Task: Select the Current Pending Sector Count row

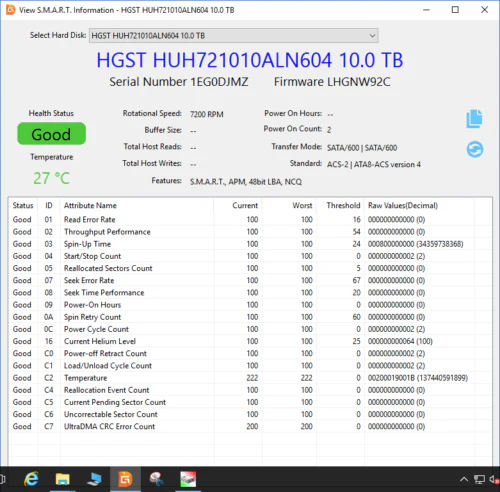Action: [250, 402]
